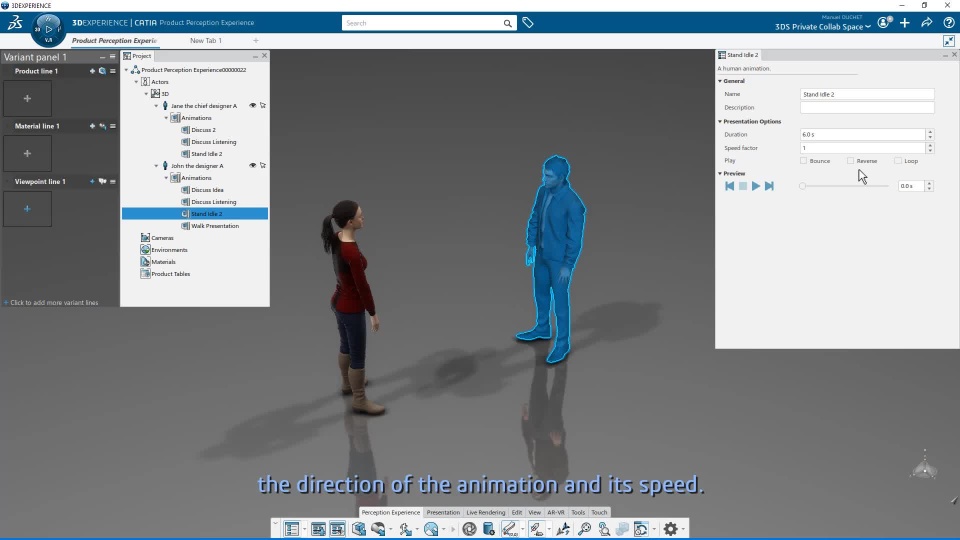Collapse the Product Perception Experience00000022 root node
This screenshot has height=540, width=960.
[127, 70]
